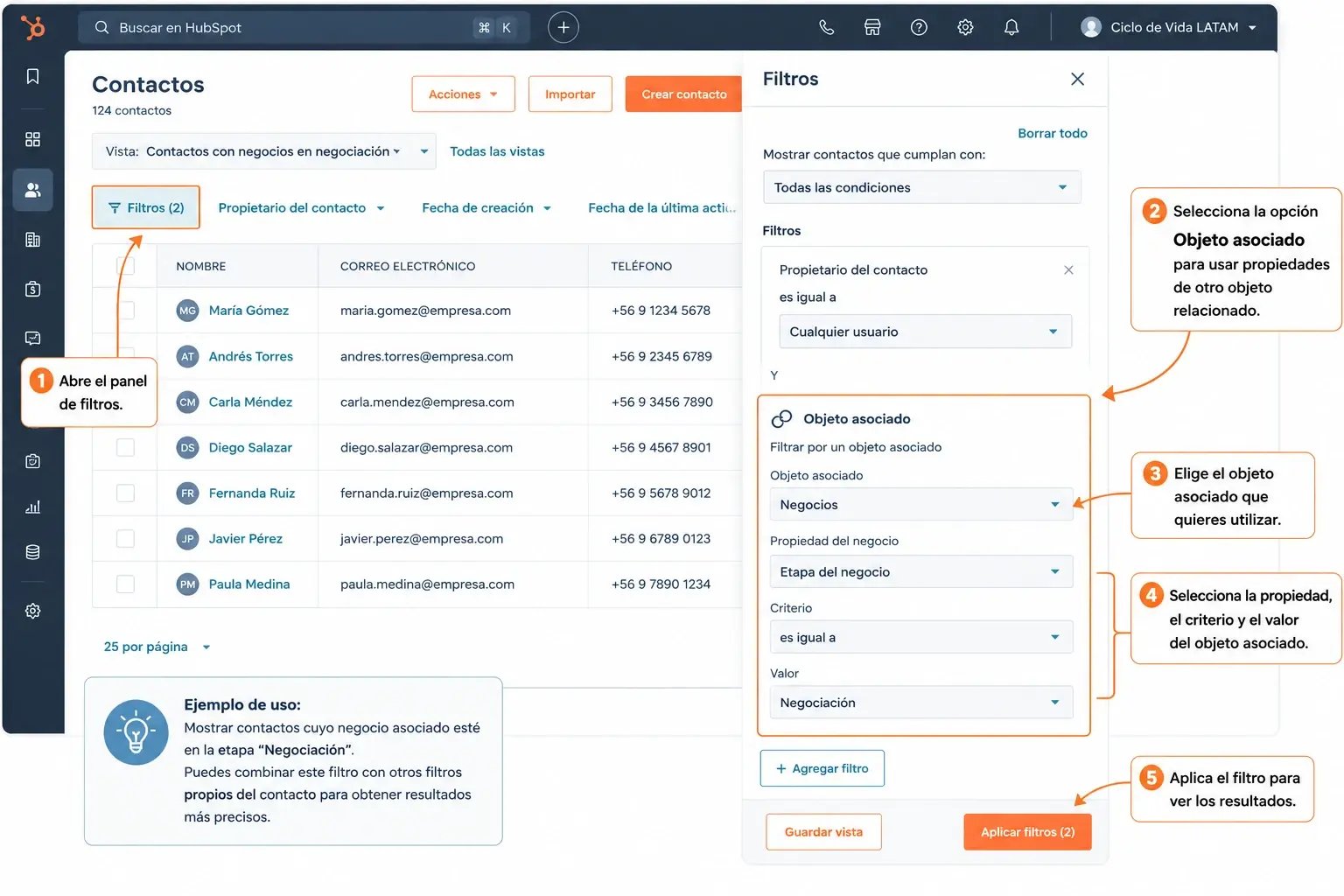Open the reports bar chart icon in sidebar
The width and height of the screenshot is (1344, 896).
point(32,507)
